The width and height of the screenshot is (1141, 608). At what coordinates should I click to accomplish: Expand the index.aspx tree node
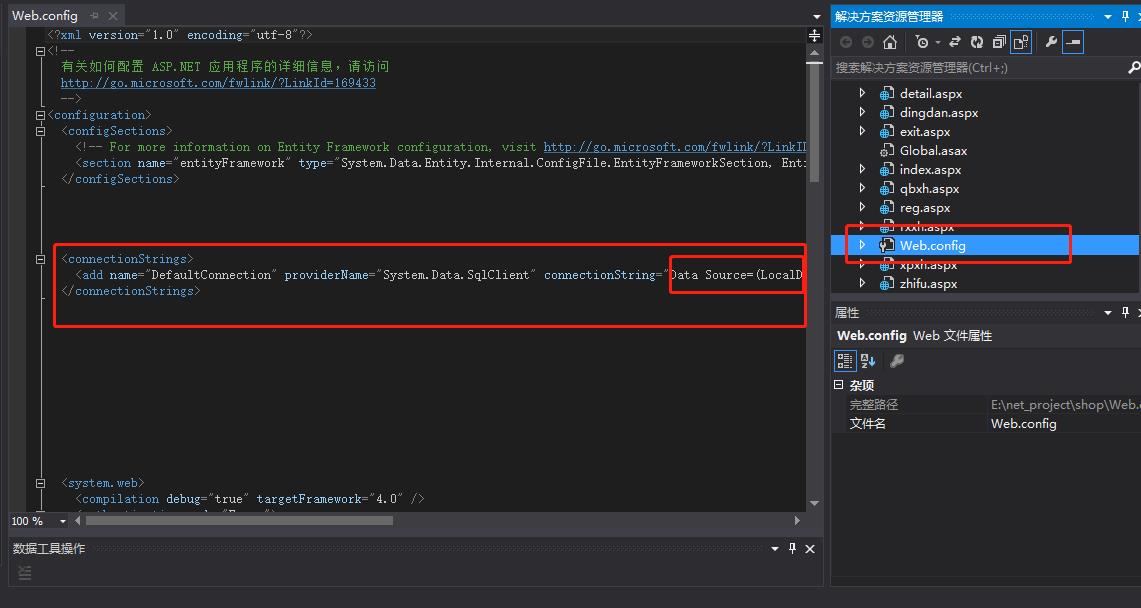(x=862, y=169)
